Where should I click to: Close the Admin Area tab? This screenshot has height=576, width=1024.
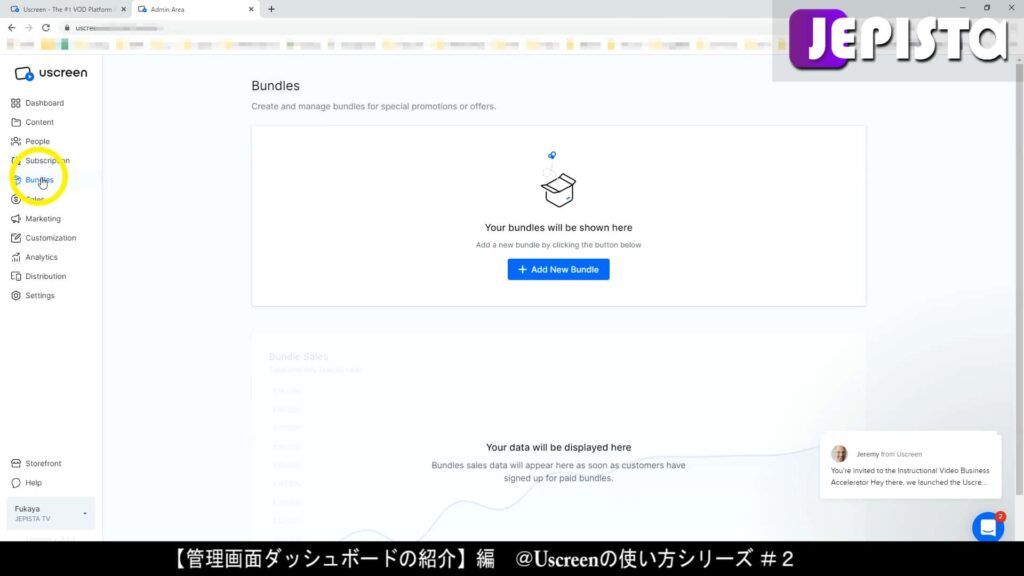pos(251,9)
